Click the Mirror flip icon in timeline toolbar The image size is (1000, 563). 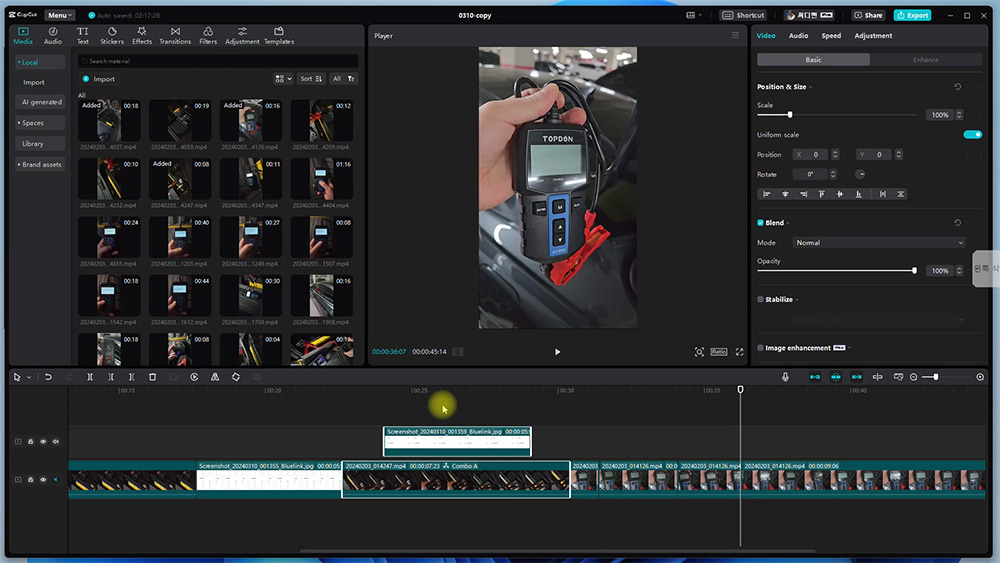(x=215, y=377)
